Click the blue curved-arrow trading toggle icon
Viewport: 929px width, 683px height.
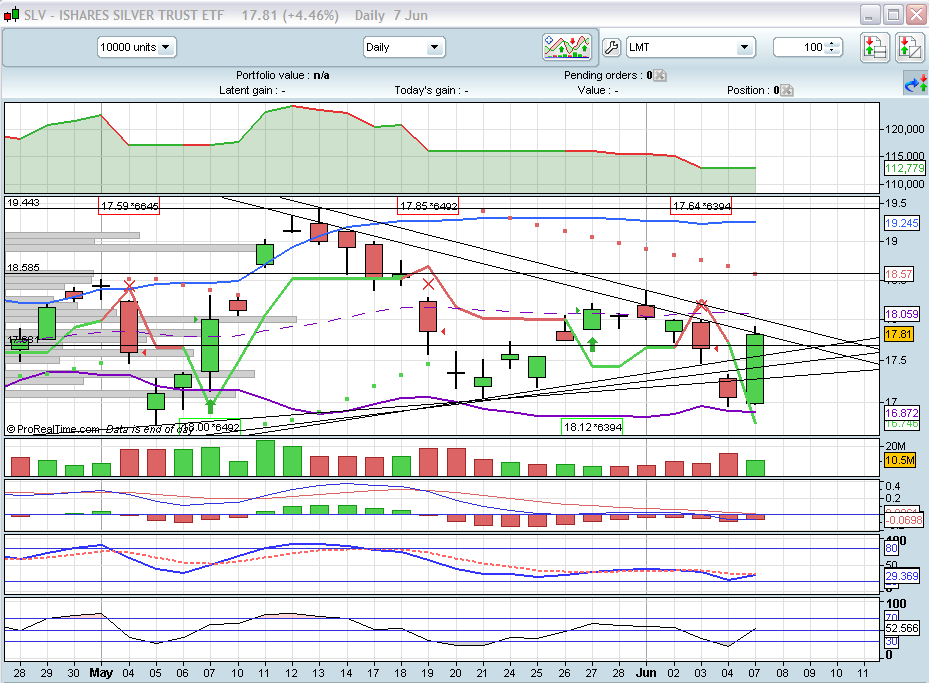[915, 84]
